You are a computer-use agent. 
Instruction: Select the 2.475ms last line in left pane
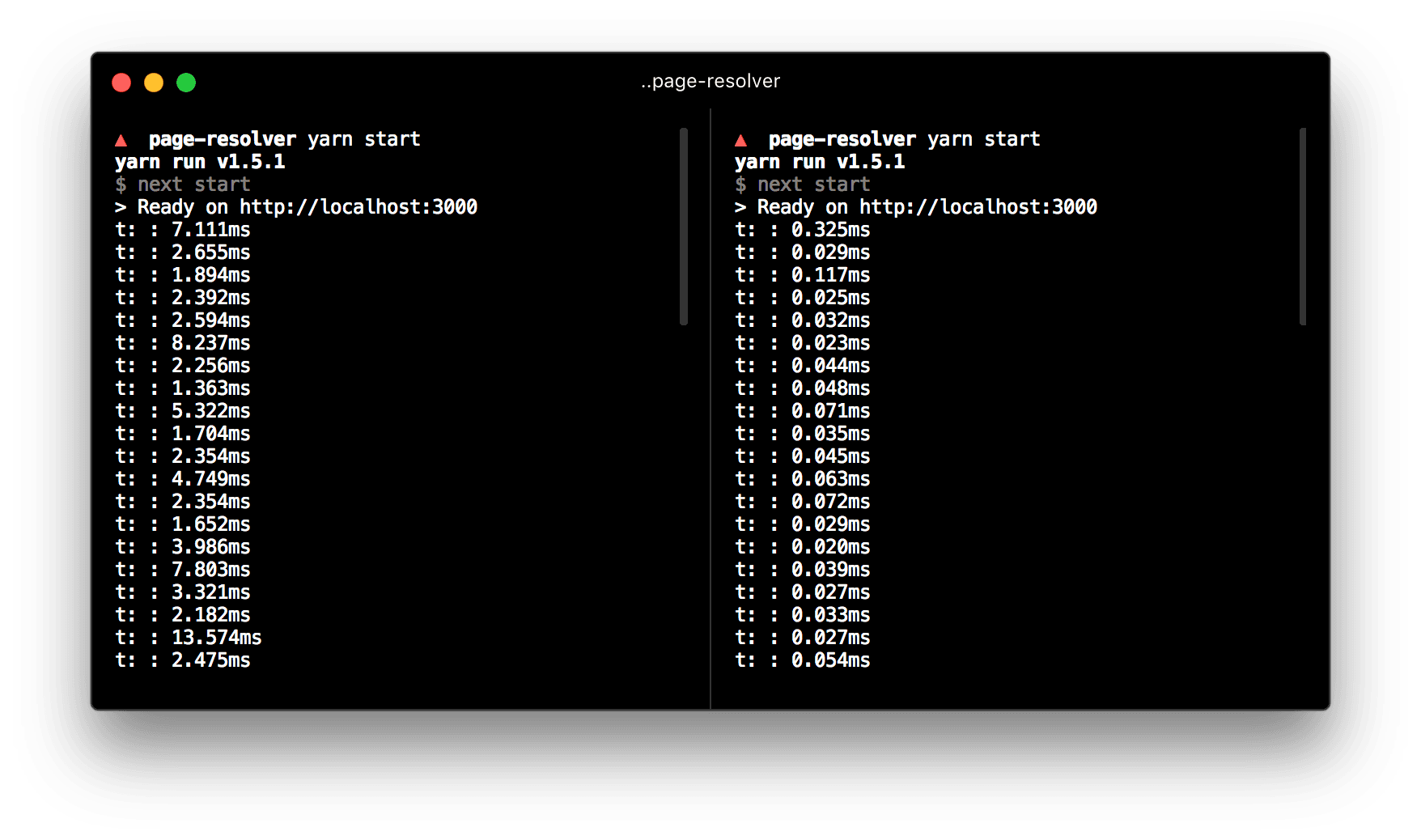pyautogui.click(x=210, y=660)
